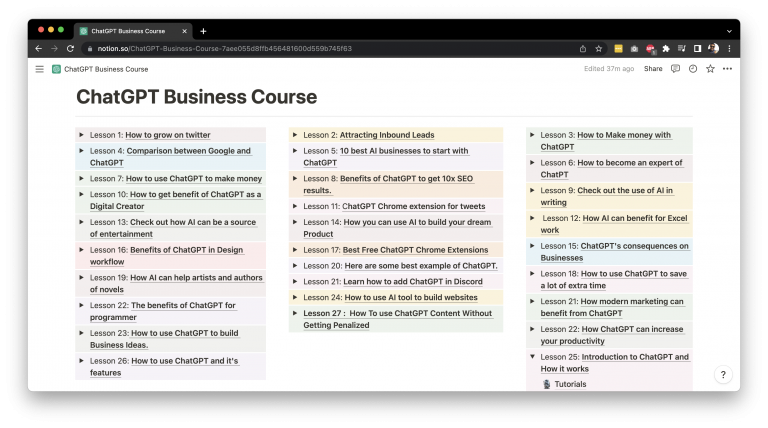Open the Chrome extensions puzzle icon
This screenshot has height=428, width=768.
pos(666,48)
